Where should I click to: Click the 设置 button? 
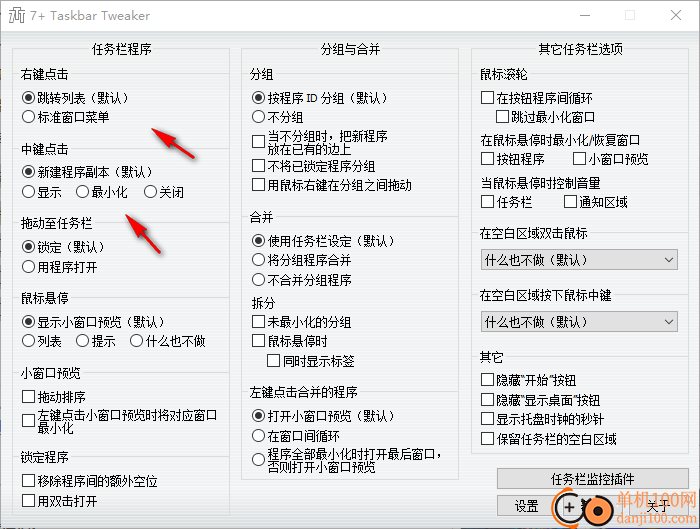[526, 506]
